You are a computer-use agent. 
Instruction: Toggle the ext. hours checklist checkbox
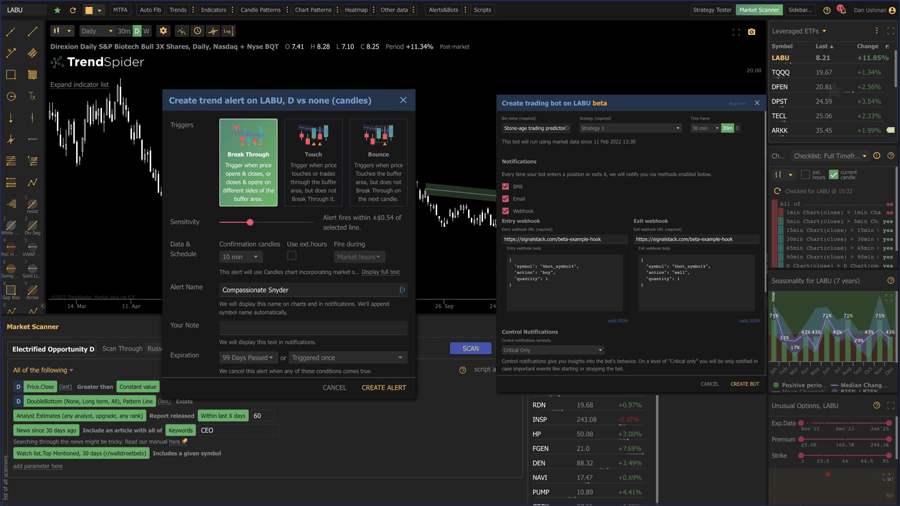pos(805,174)
